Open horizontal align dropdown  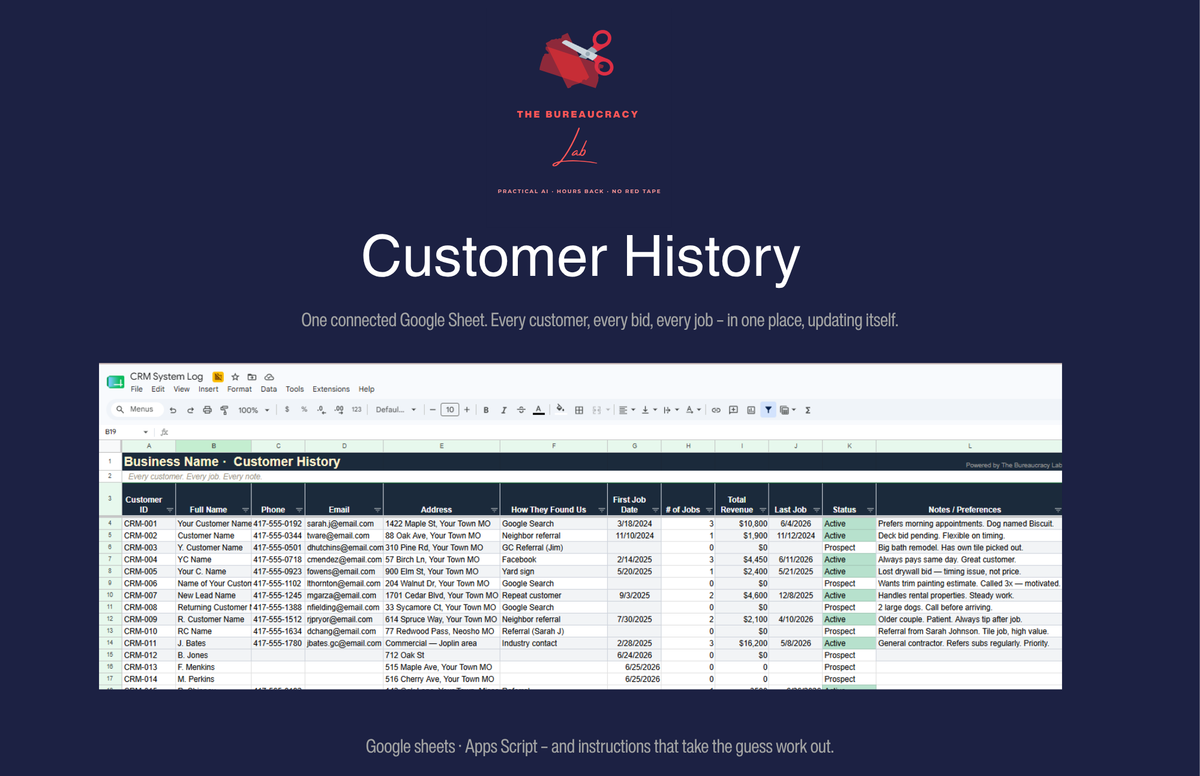628,410
